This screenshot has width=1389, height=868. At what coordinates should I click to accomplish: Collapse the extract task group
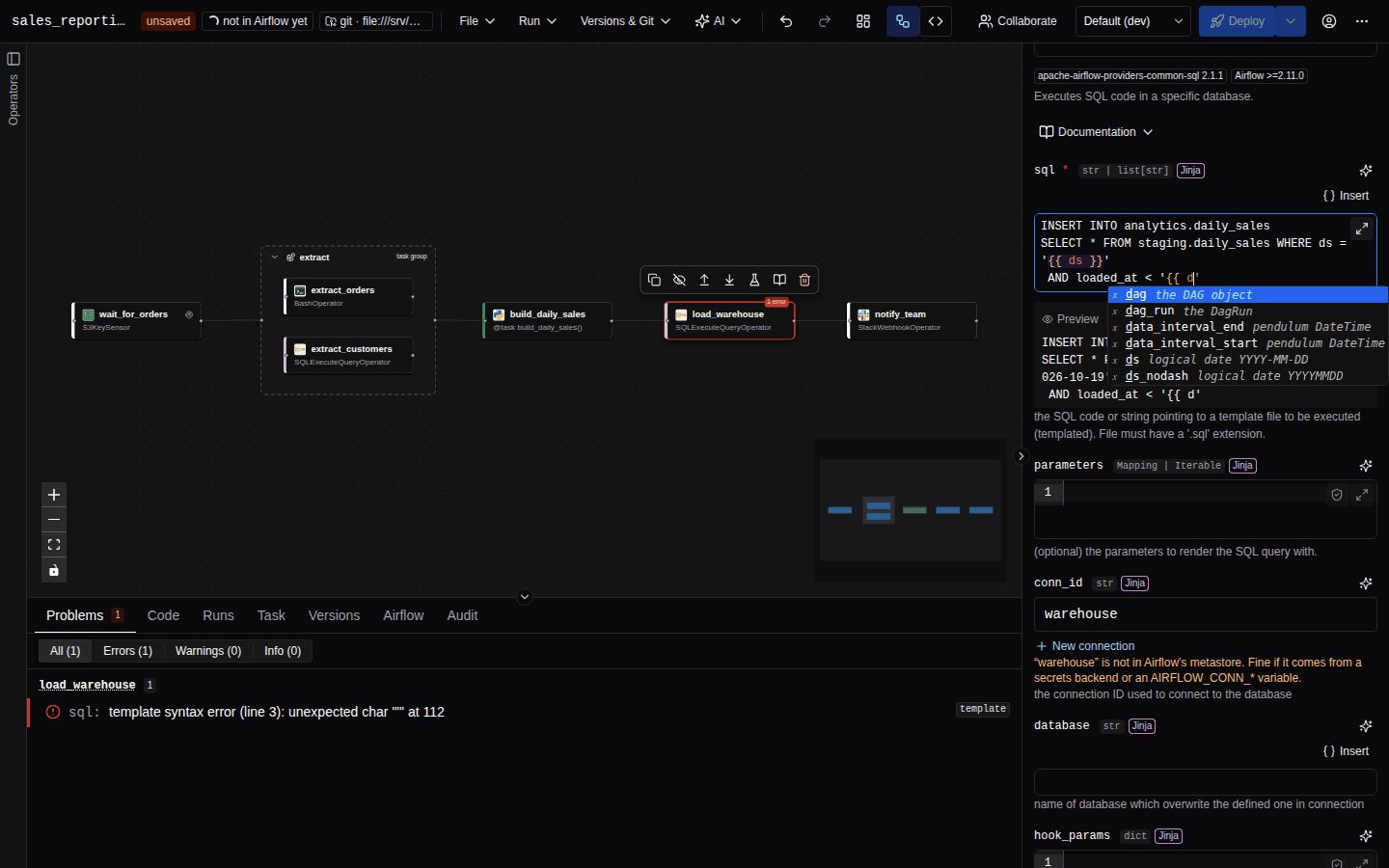pos(275,258)
